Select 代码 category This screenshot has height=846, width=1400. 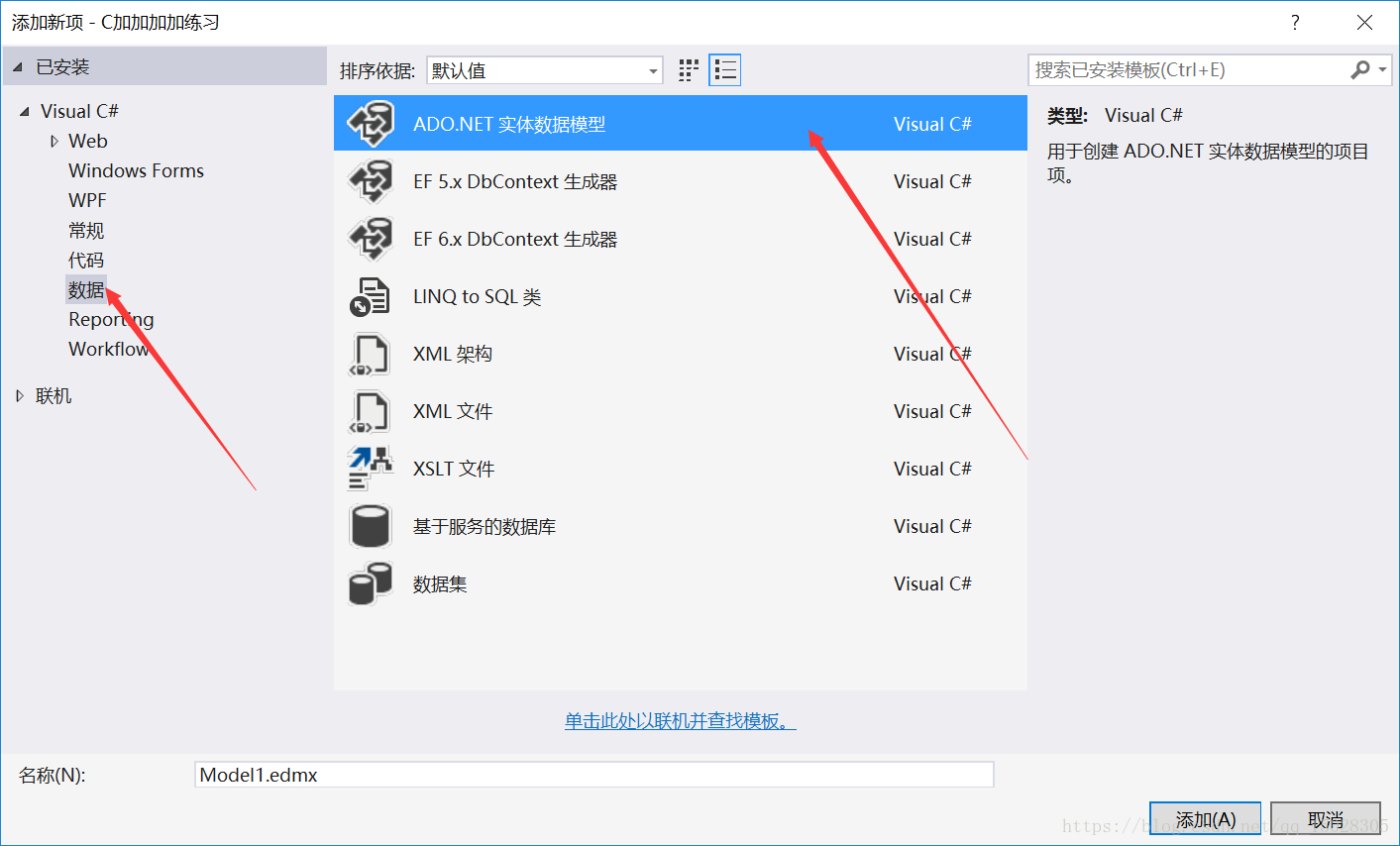pyautogui.click(x=86, y=260)
